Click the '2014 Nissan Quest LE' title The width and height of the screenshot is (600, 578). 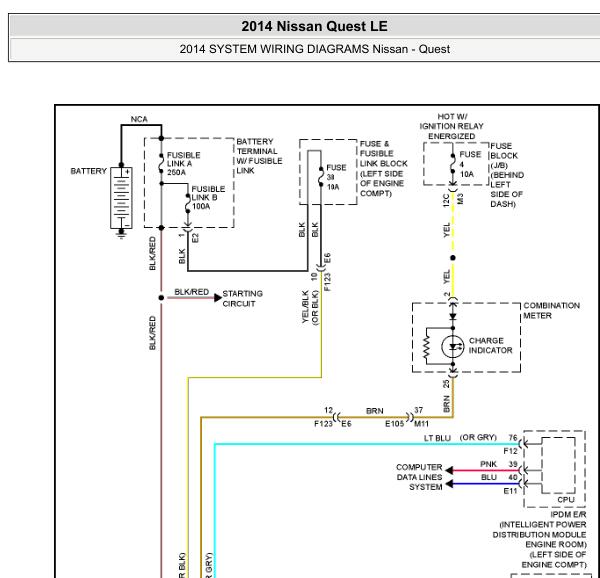tap(314, 26)
